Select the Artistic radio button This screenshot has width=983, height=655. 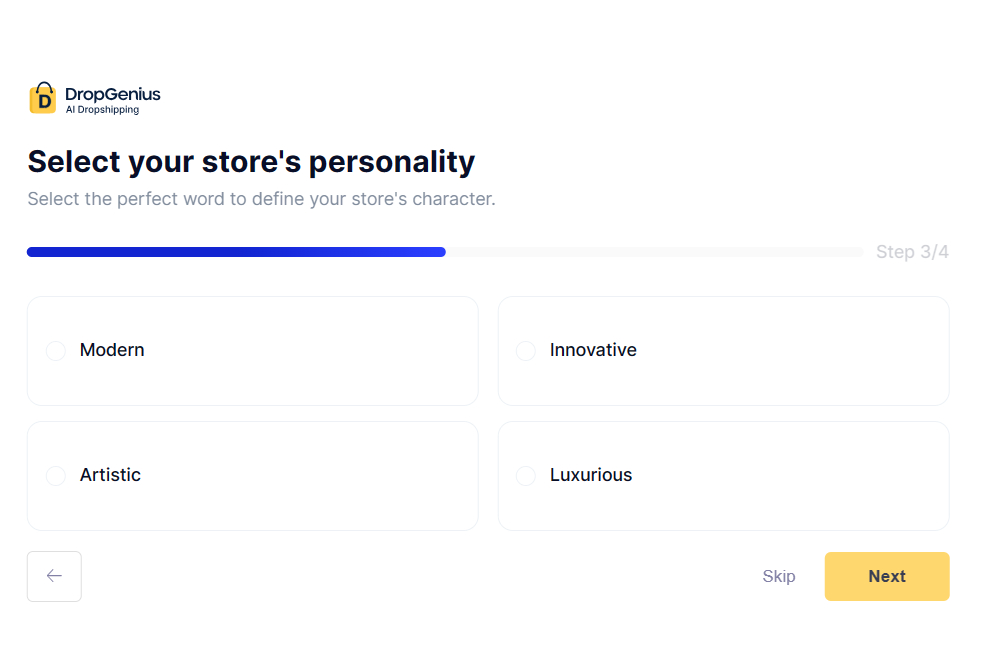pos(55,475)
